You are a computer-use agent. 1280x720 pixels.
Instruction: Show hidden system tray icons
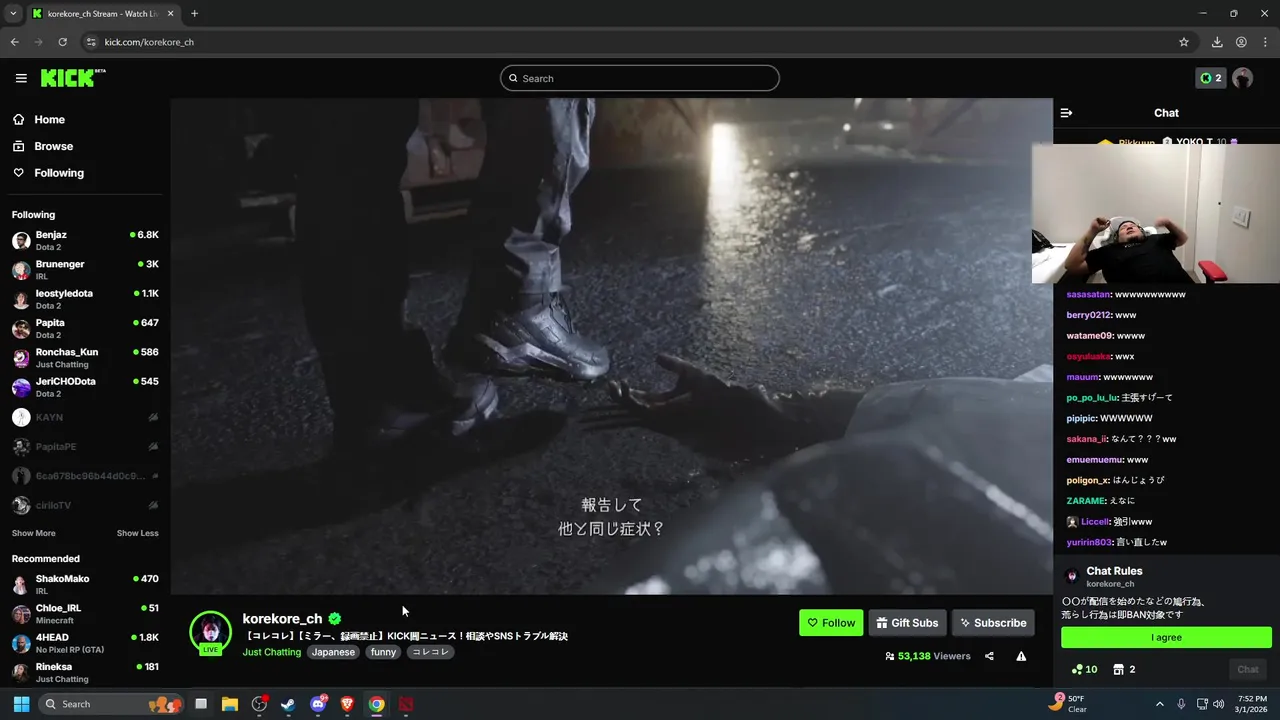click(1159, 704)
